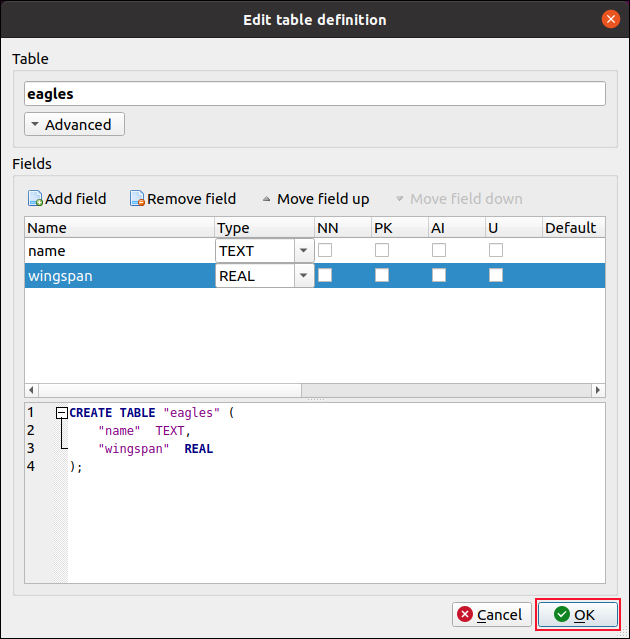Image resolution: width=630 pixels, height=639 pixels.
Task: Click the greyed Move field down button
Action: tap(458, 199)
